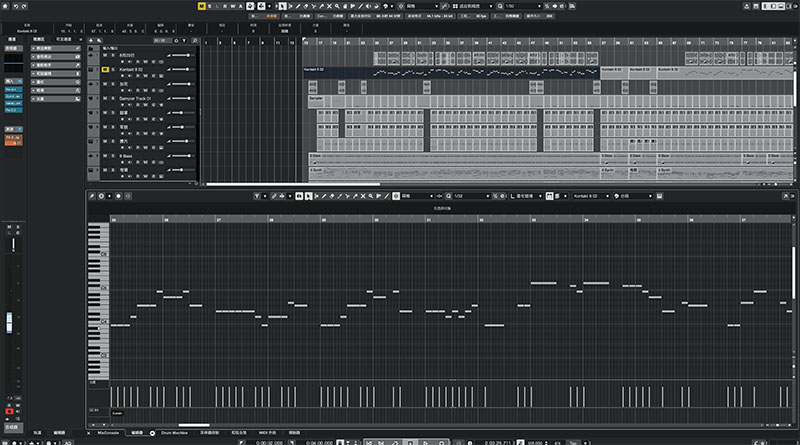
Task: Click the Key Editor setup wrench icon
Action: pyautogui.click(x=92, y=196)
